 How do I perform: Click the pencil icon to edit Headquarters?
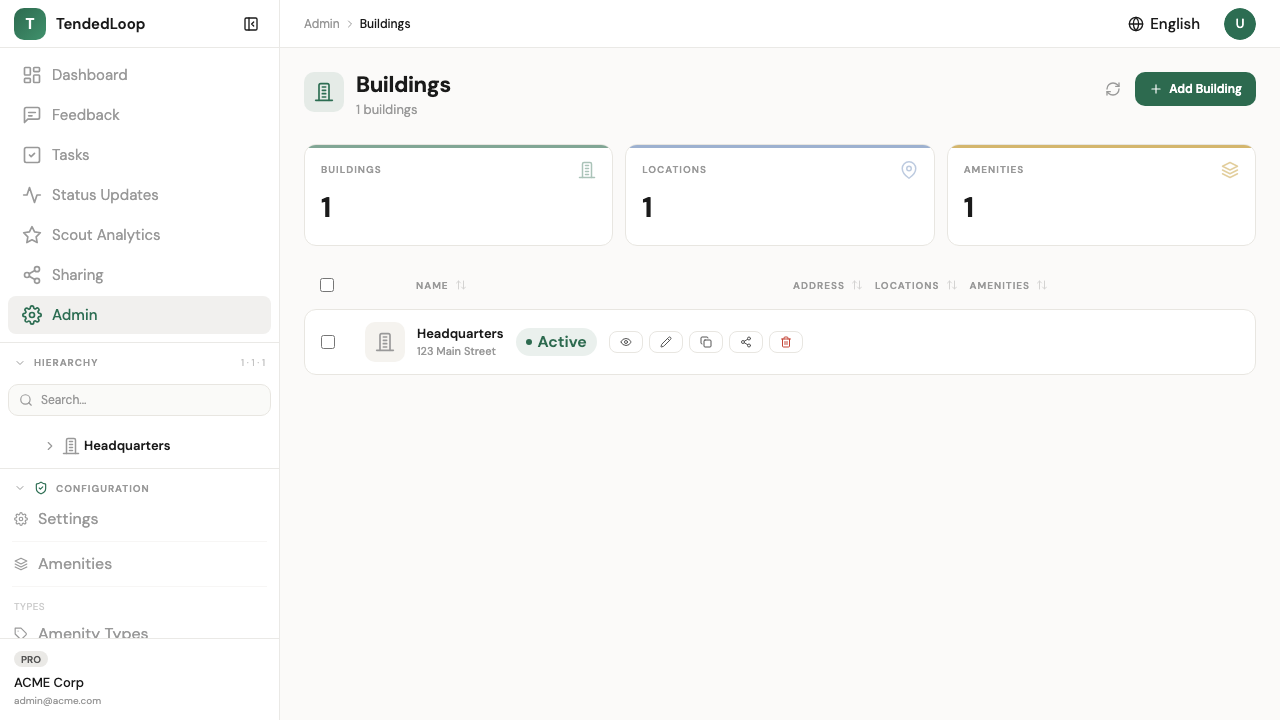pyautogui.click(x=666, y=341)
